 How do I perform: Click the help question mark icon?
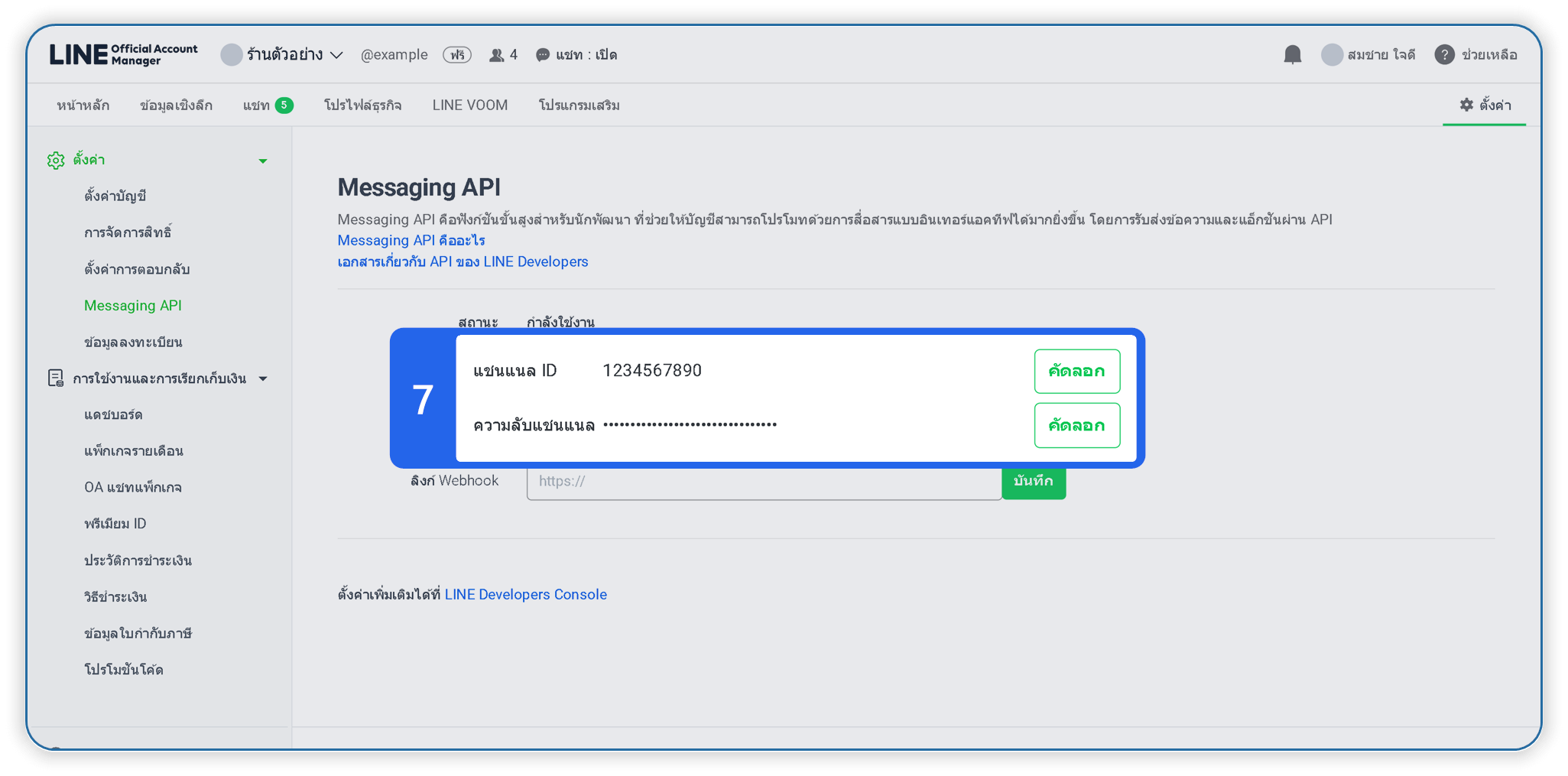pyautogui.click(x=1444, y=55)
